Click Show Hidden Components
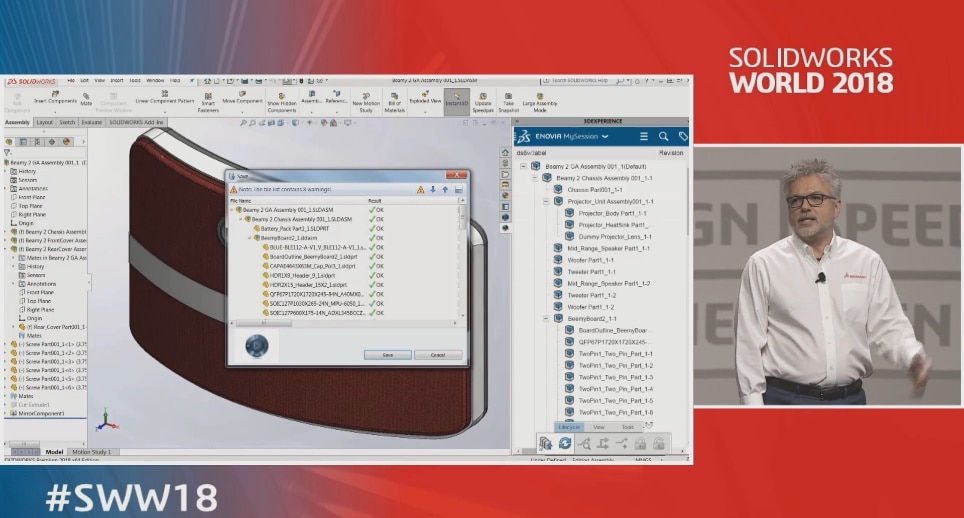 [282, 103]
